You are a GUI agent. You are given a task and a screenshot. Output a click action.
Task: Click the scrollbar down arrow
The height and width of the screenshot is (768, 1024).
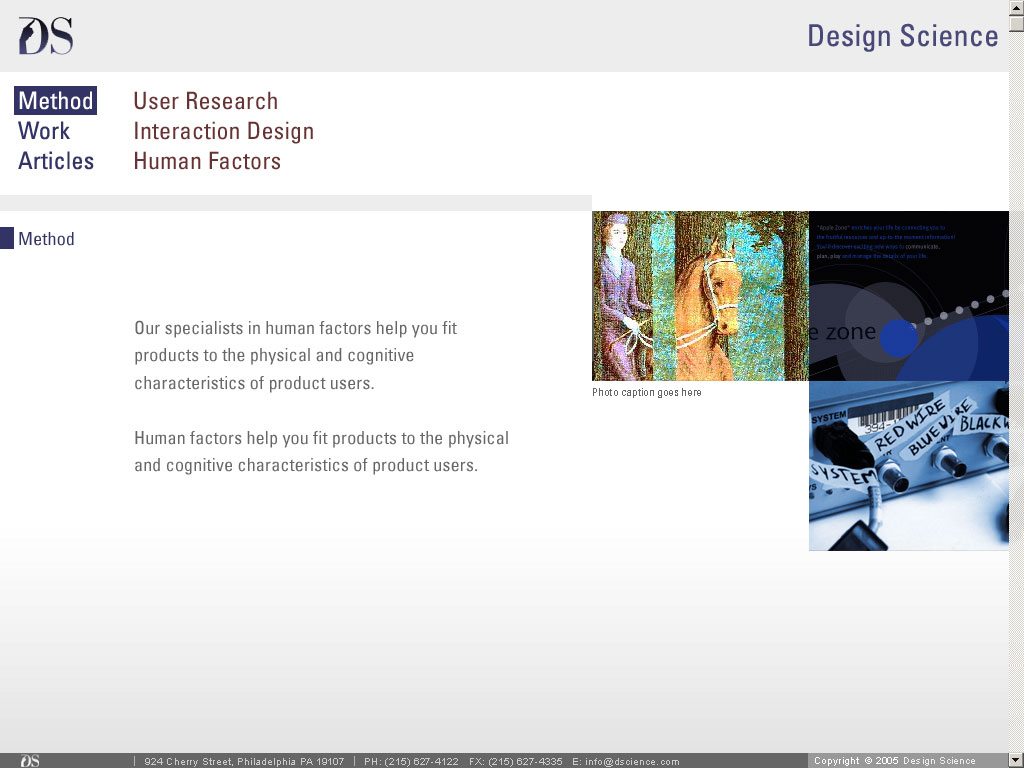(x=1016, y=760)
